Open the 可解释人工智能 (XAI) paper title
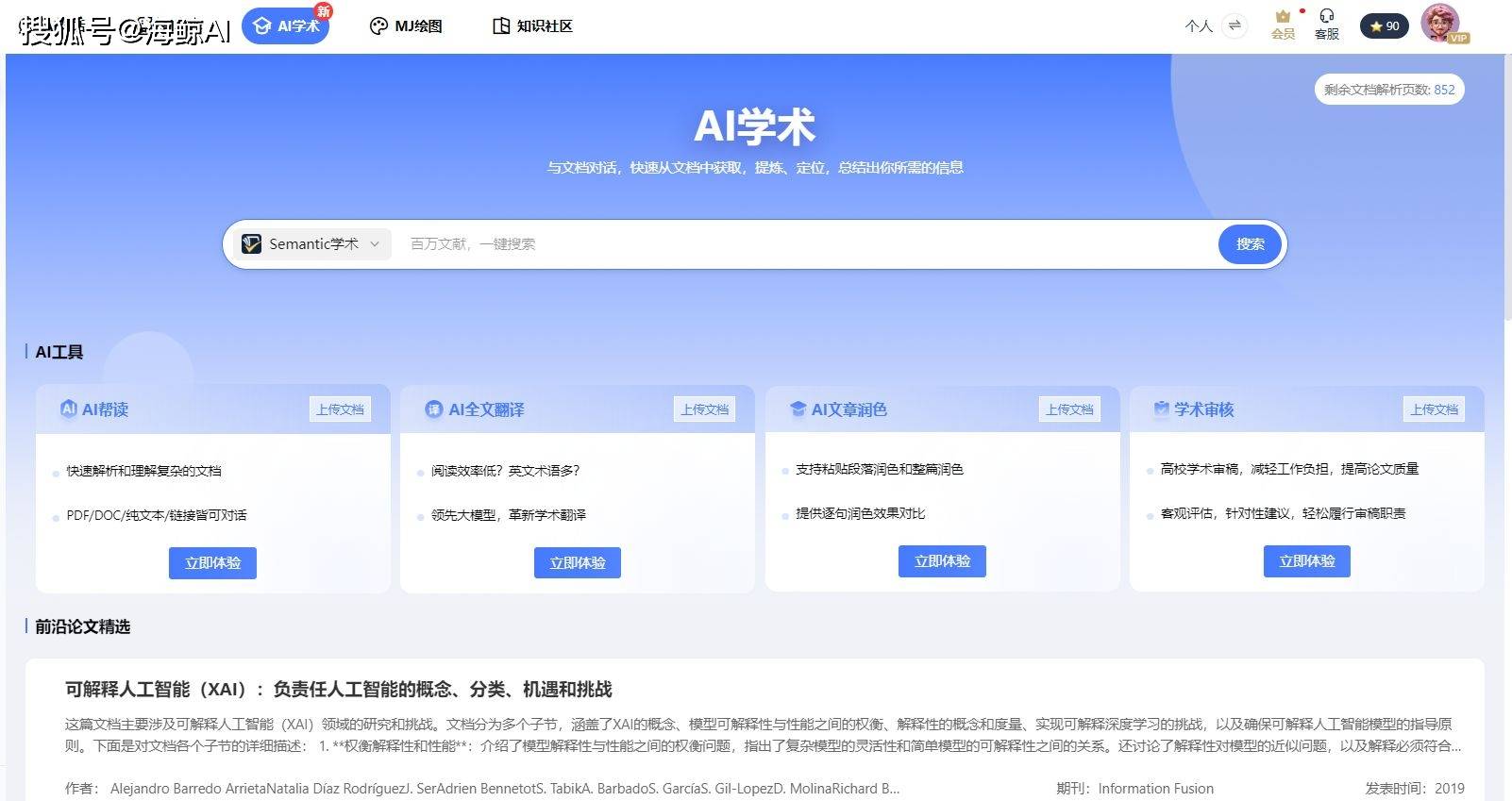Viewport: 1512px width, 801px height. [x=339, y=690]
